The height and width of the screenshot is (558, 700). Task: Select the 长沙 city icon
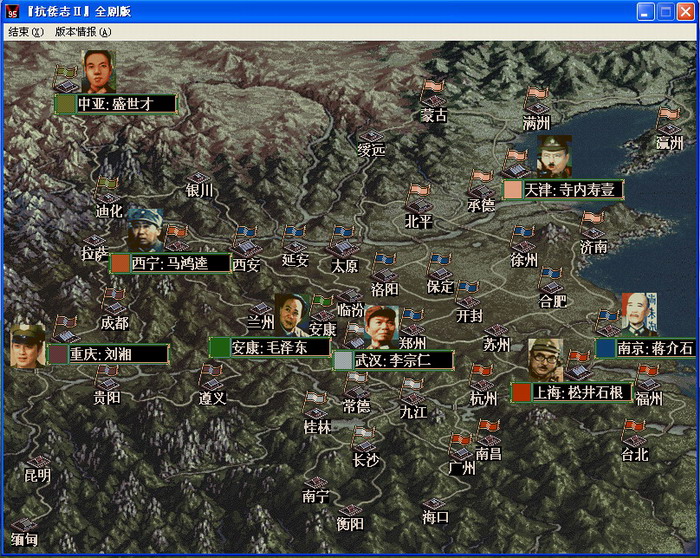[365, 439]
